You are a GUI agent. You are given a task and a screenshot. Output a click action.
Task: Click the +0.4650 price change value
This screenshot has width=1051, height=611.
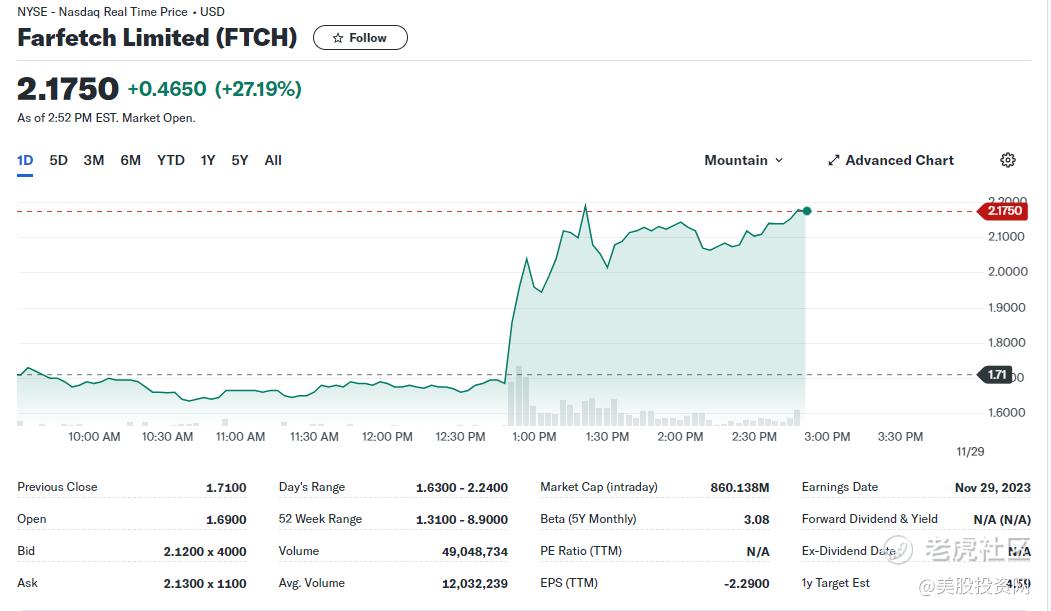tap(167, 88)
